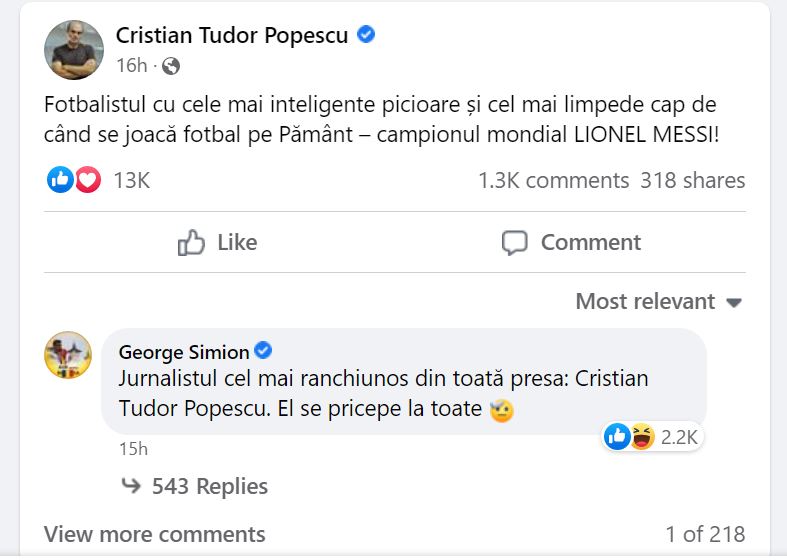Viewport: 787px width, 560px height.
Task: Click the blue like reaction icon under post
Action: pos(61,180)
